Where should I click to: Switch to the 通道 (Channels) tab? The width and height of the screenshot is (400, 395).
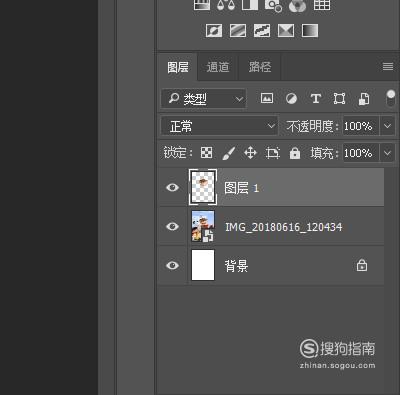coord(218,67)
